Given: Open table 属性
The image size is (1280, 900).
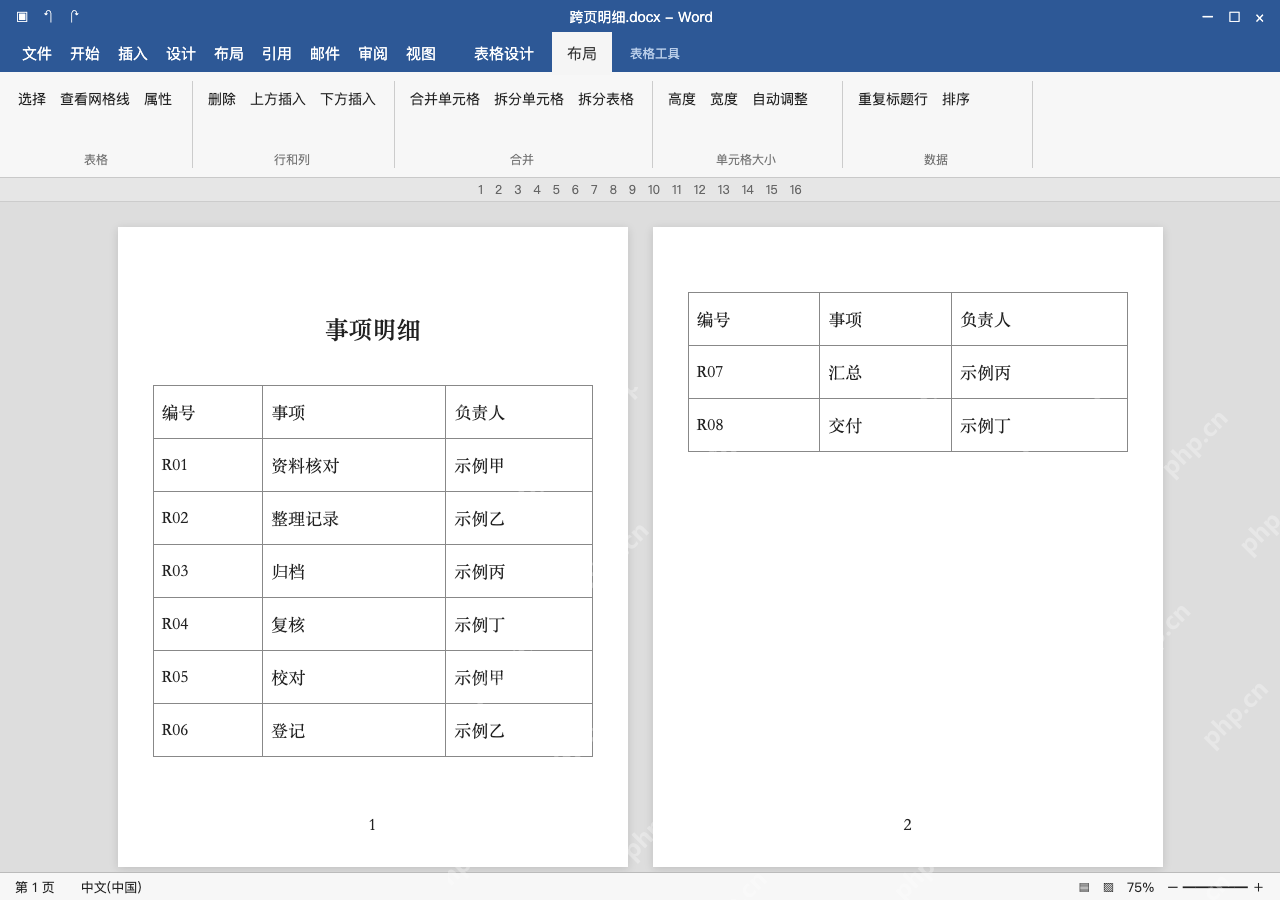Looking at the screenshot, I should tap(158, 99).
